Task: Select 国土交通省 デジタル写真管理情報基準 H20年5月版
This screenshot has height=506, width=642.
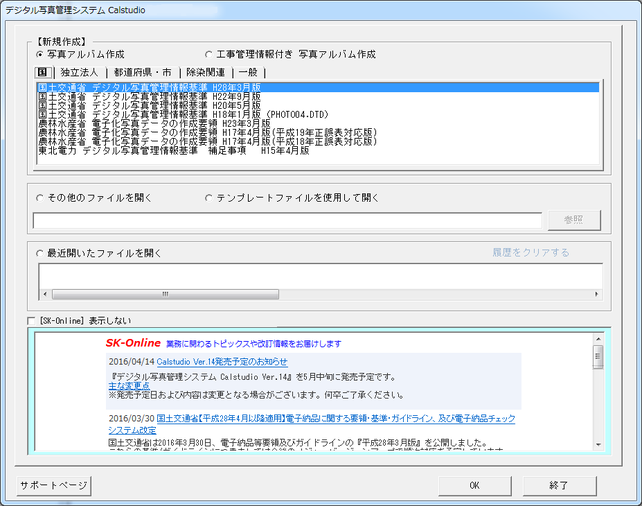Action: [x=318, y=105]
